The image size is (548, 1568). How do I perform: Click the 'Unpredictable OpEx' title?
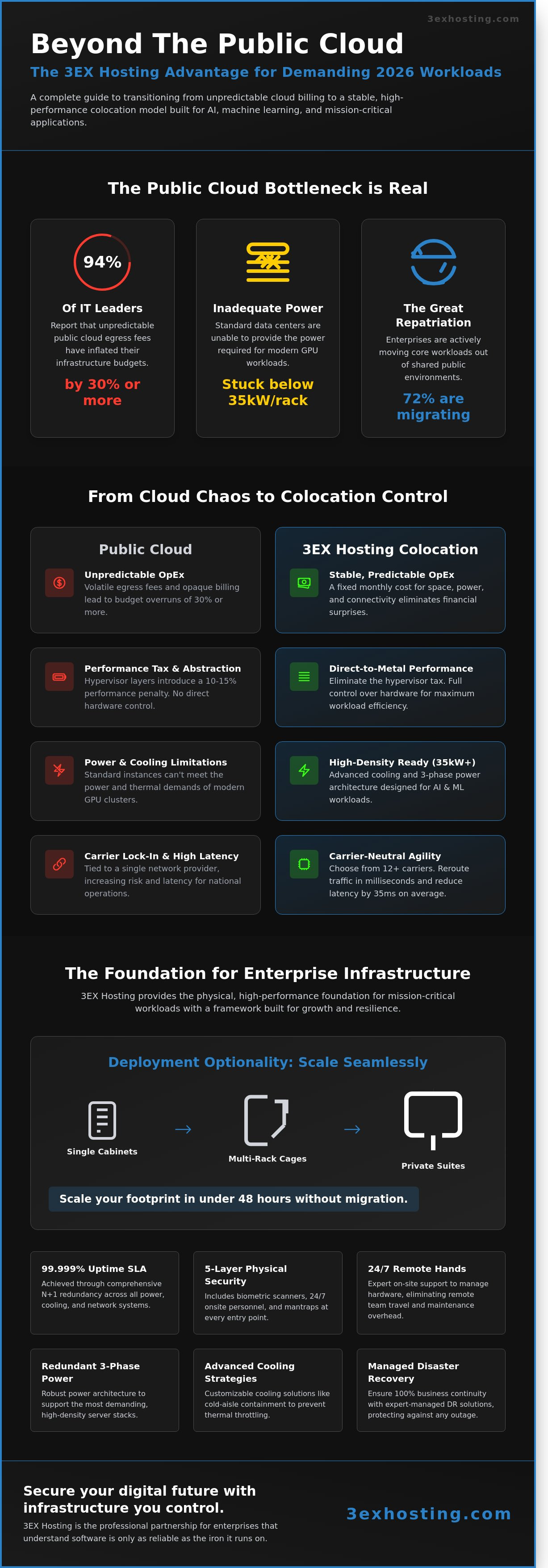click(x=134, y=575)
